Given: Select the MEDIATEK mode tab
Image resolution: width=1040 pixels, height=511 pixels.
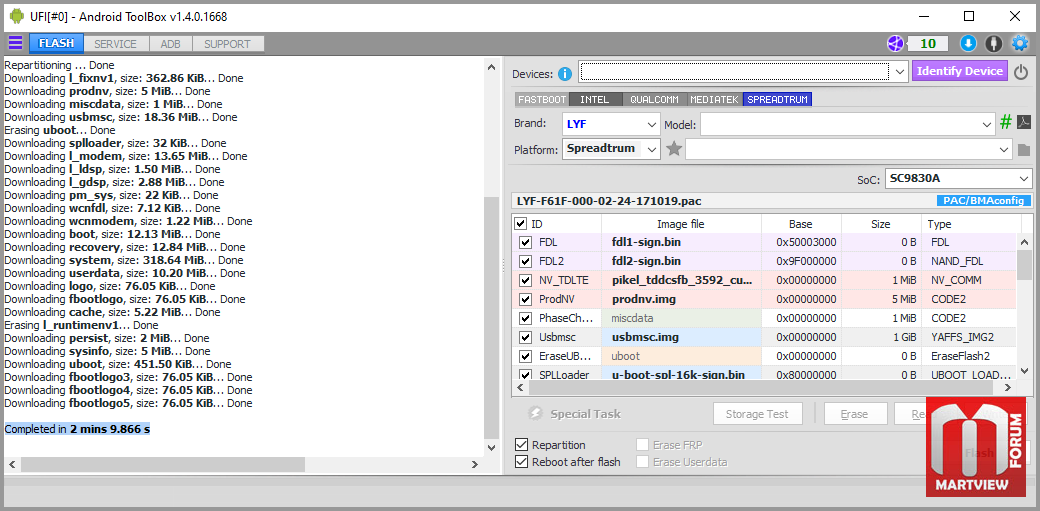Looking at the screenshot, I should click(715, 100).
